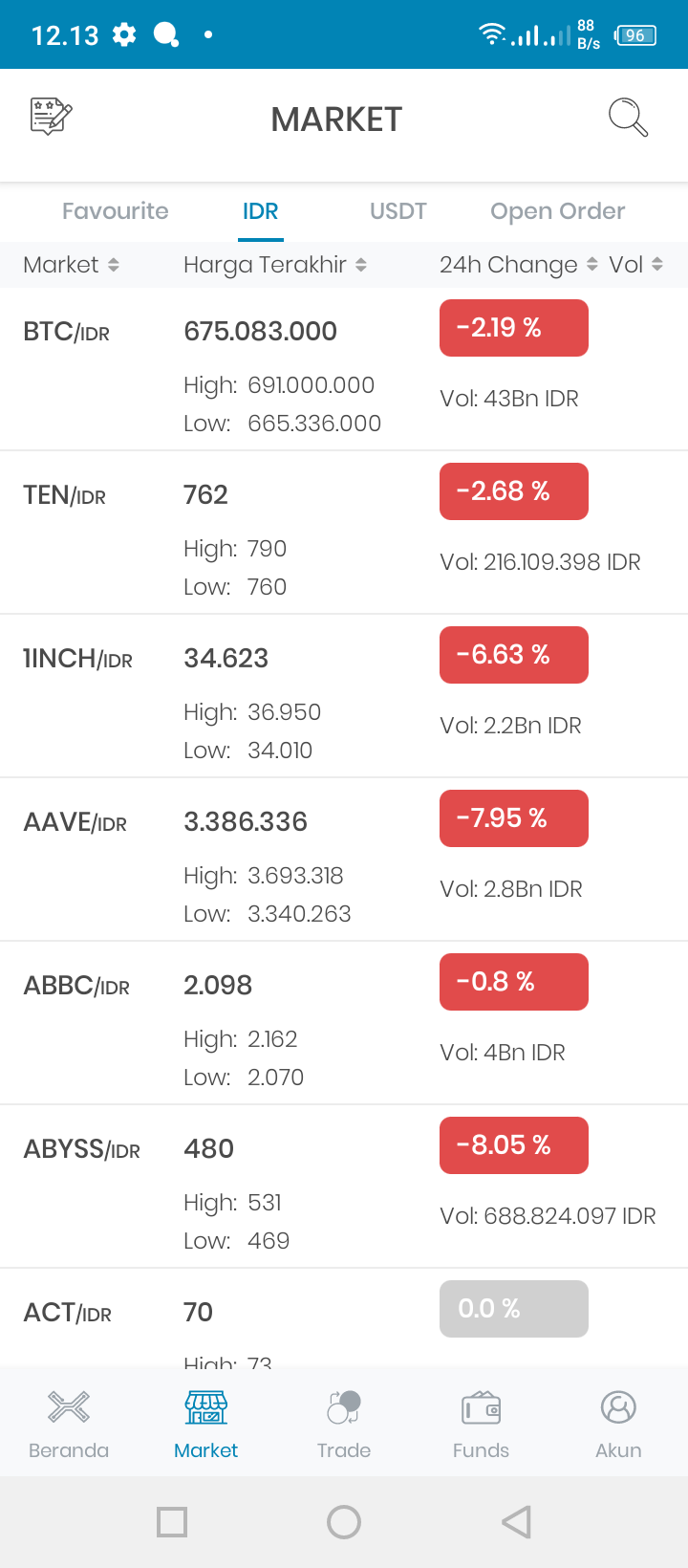Switch to the Favourite tab

point(116,211)
